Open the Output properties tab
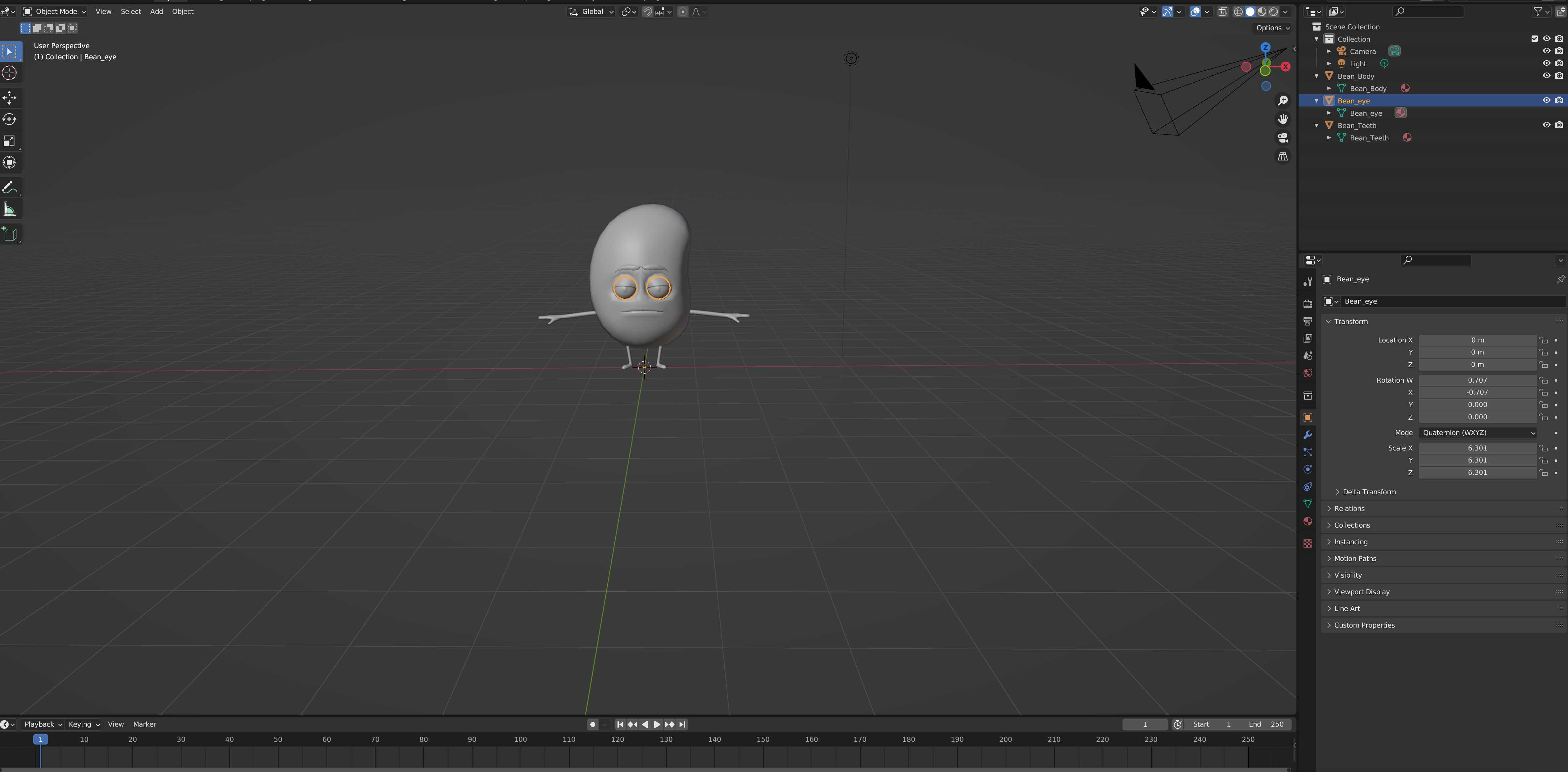 point(1308,321)
